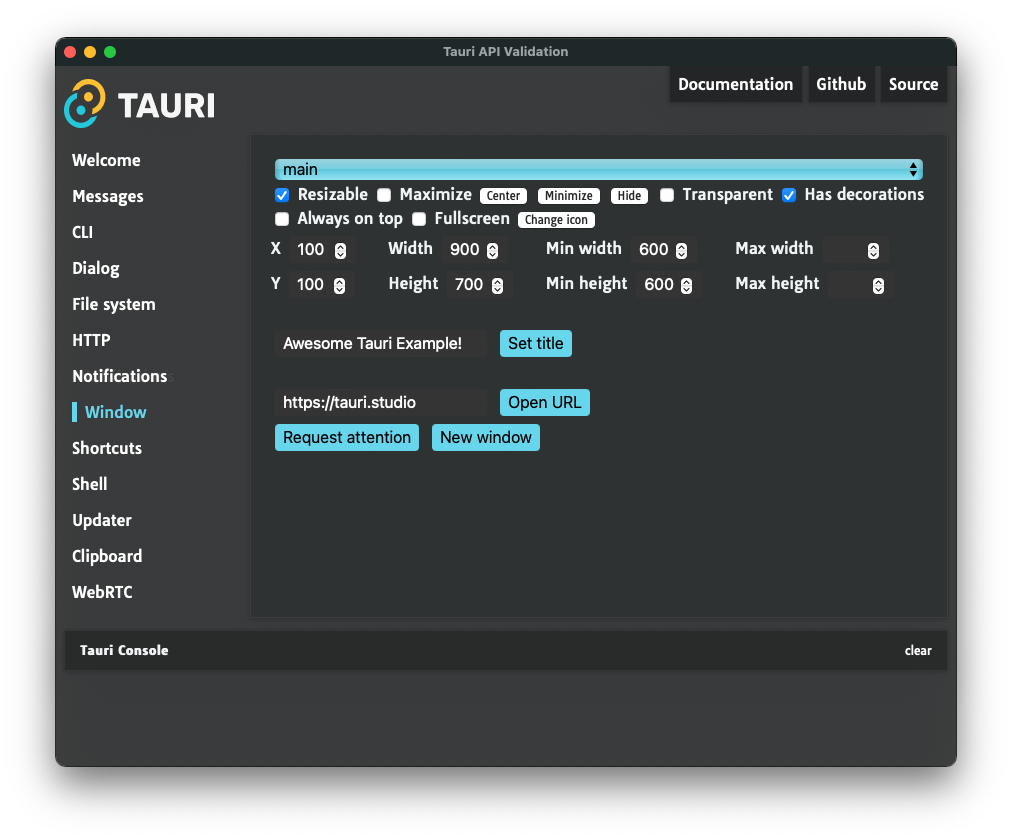
Task: Uncheck the Resizable checkbox
Action: click(x=282, y=195)
